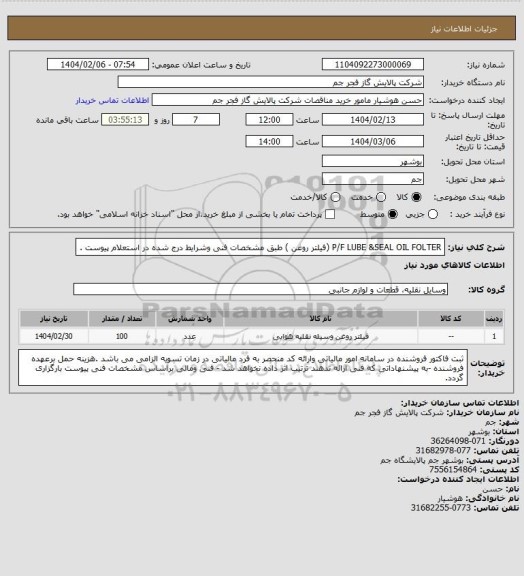Click the postal code 7556154864
This screenshot has height=576, width=524.
(x=453, y=469)
